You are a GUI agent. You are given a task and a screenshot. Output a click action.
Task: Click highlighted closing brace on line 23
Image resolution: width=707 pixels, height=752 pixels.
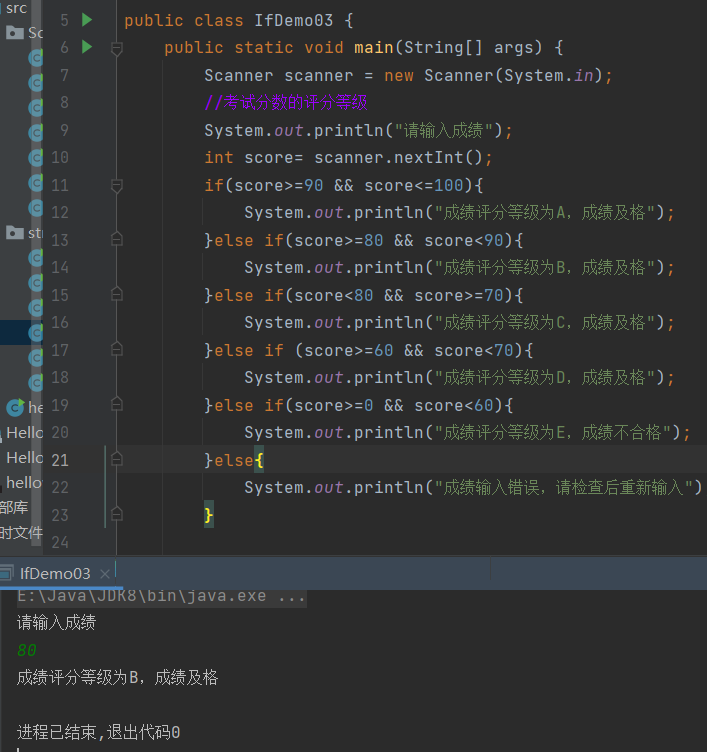(209, 516)
